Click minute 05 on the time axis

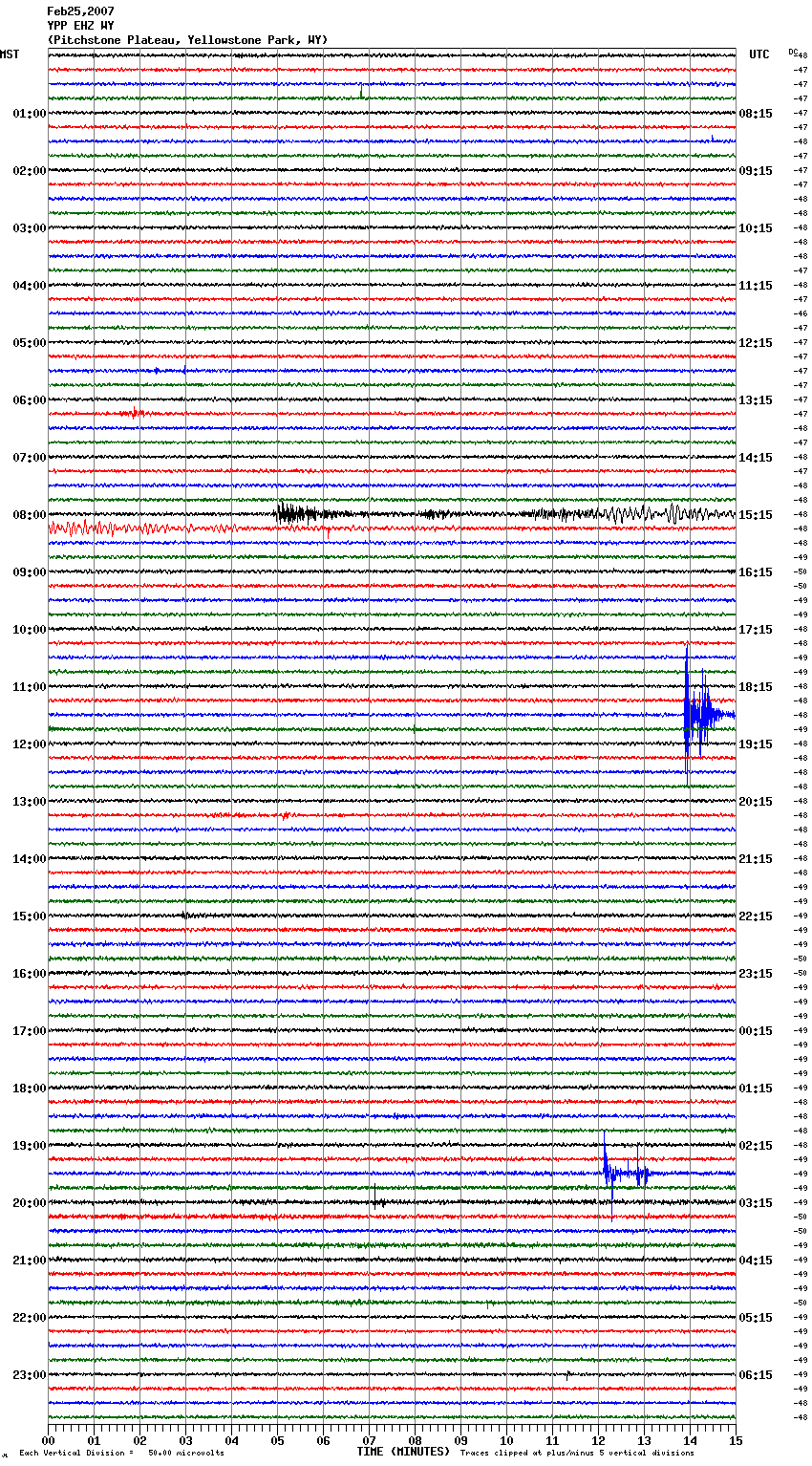point(278,1440)
